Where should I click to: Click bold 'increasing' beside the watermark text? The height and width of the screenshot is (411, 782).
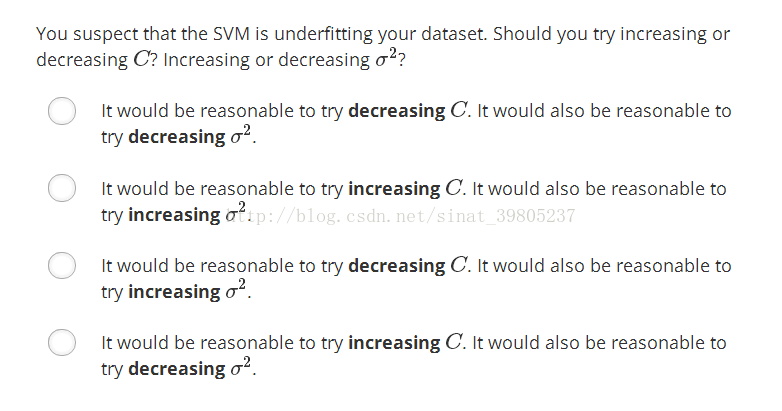pyautogui.click(x=174, y=214)
